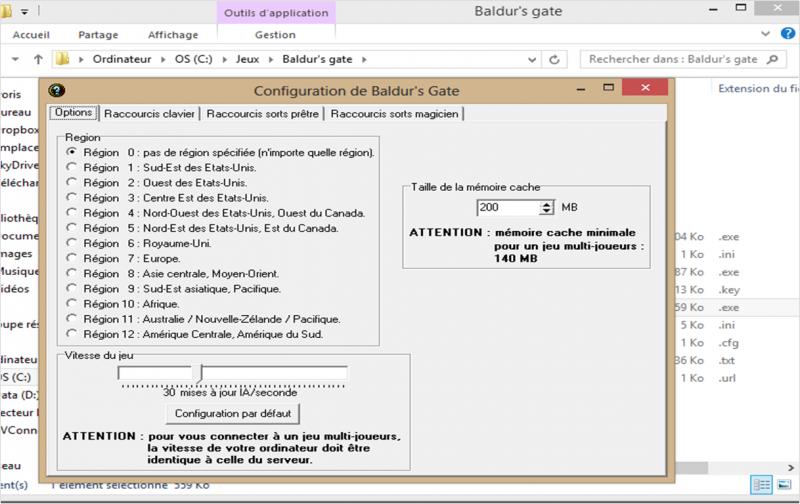
Task: Click the Baldur's Gate configuration window icon
Action: point(57,90)
